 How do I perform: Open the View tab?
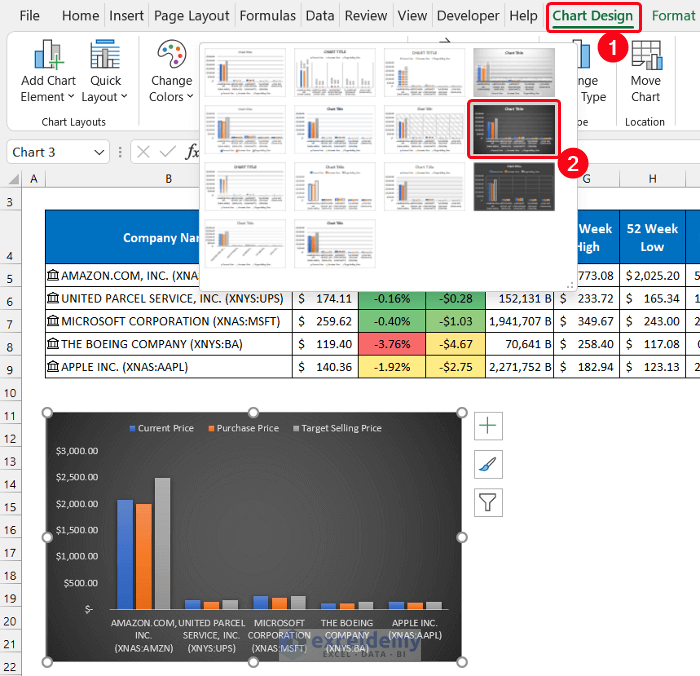[412, 16]
